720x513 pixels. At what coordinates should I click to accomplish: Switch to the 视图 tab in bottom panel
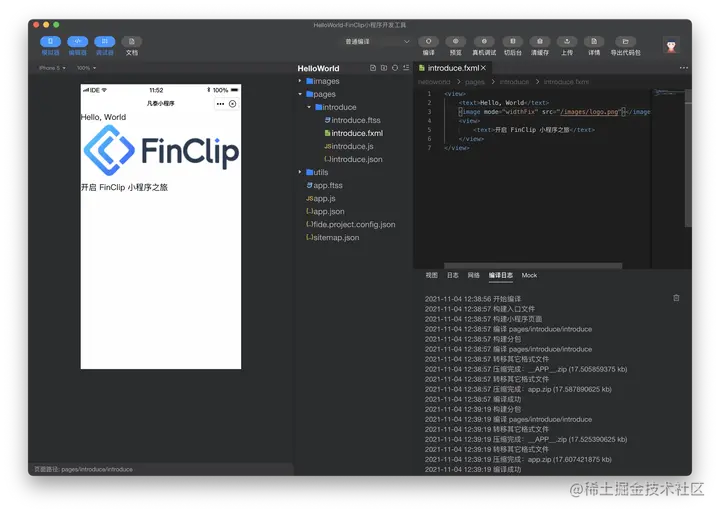[431, 275]
